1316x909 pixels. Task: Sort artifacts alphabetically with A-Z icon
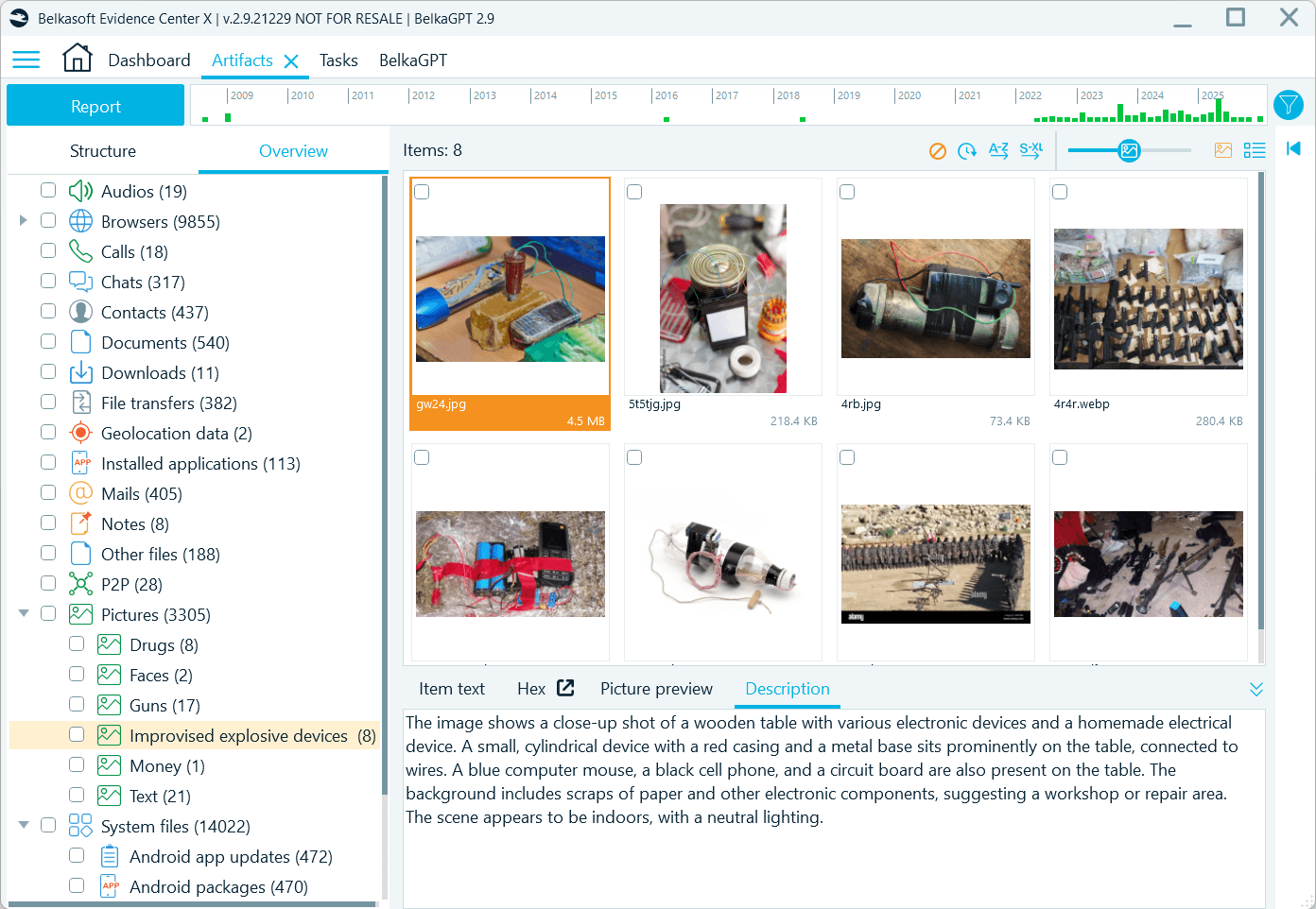pos(998,149)
